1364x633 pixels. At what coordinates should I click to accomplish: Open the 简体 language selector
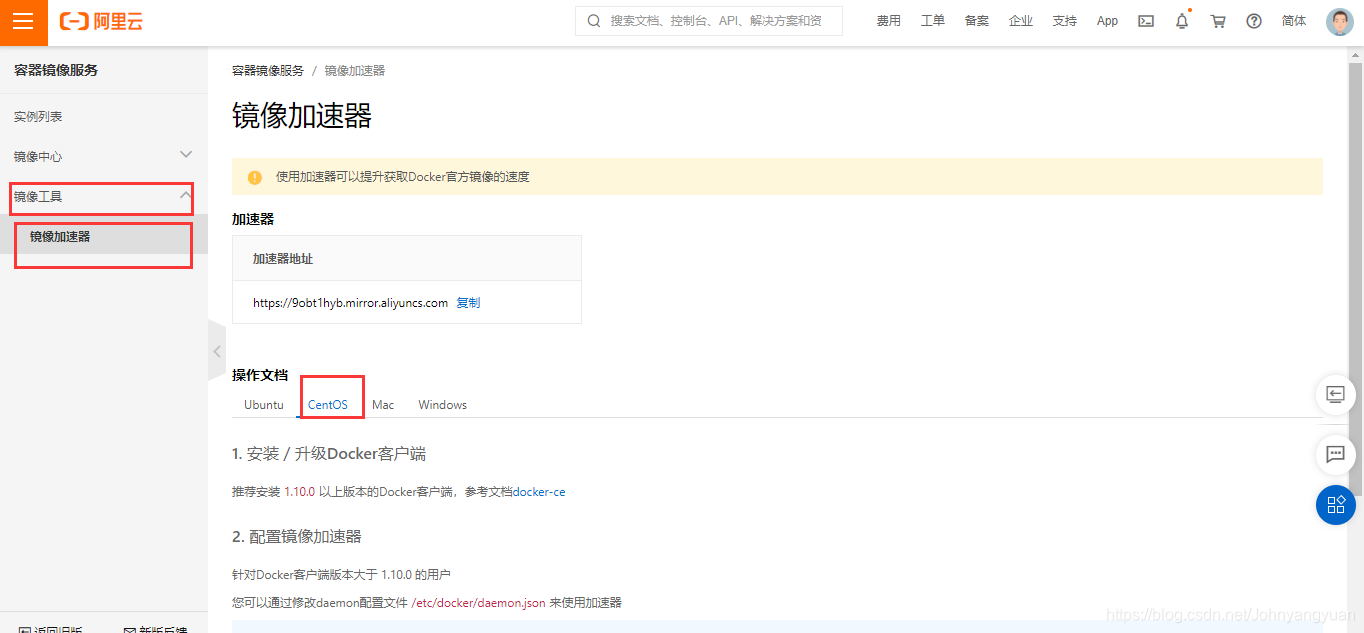point(1294,21)
